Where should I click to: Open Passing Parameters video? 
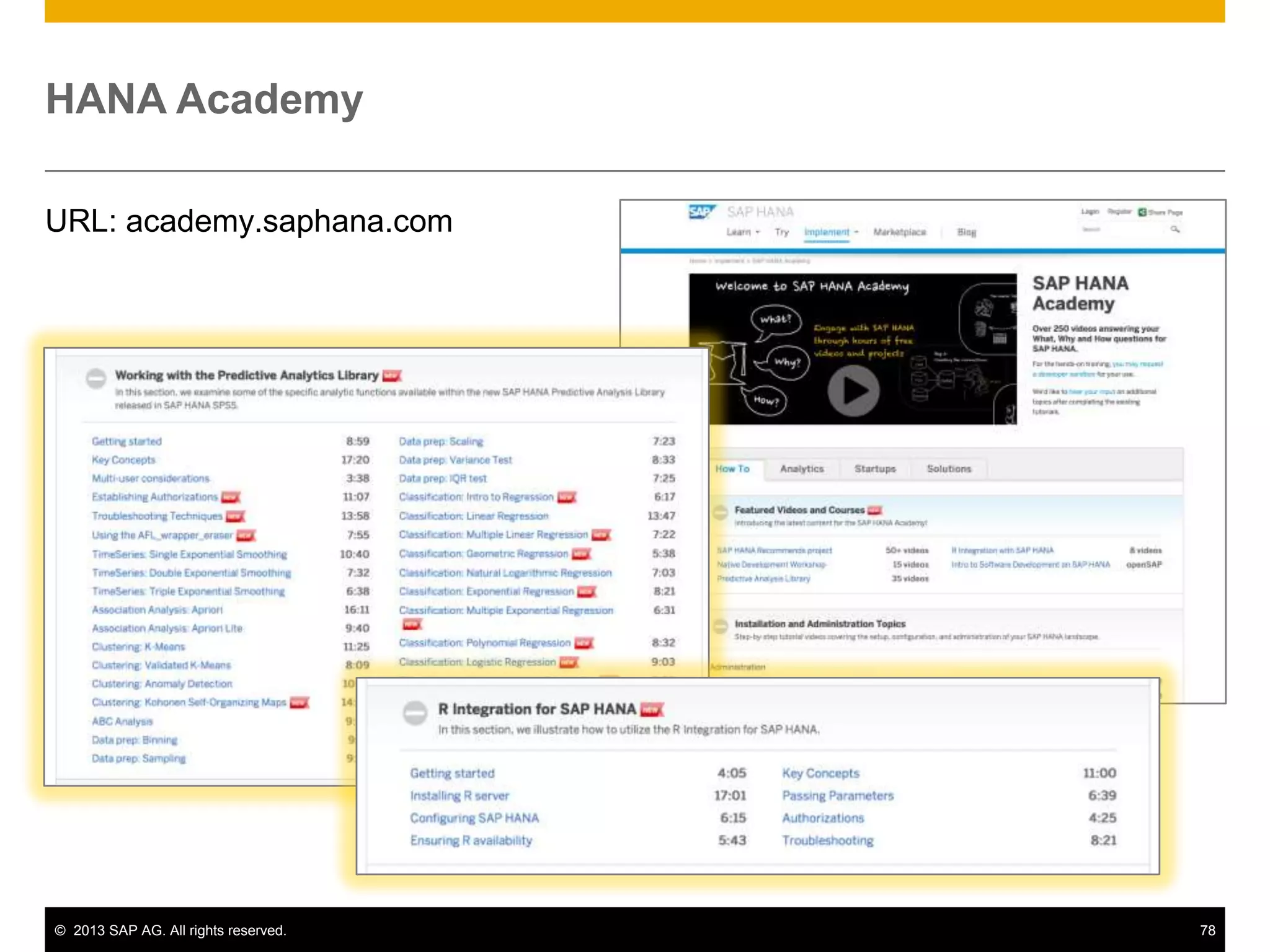click(x=838, y=796)
